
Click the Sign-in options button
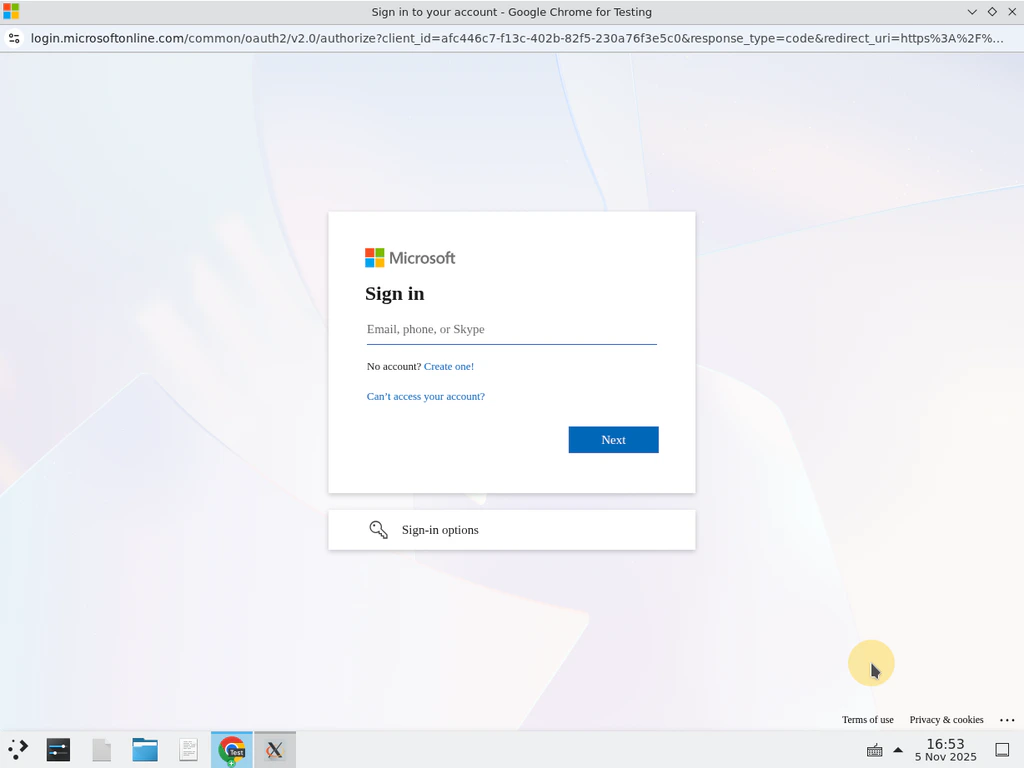pos(512,530)
